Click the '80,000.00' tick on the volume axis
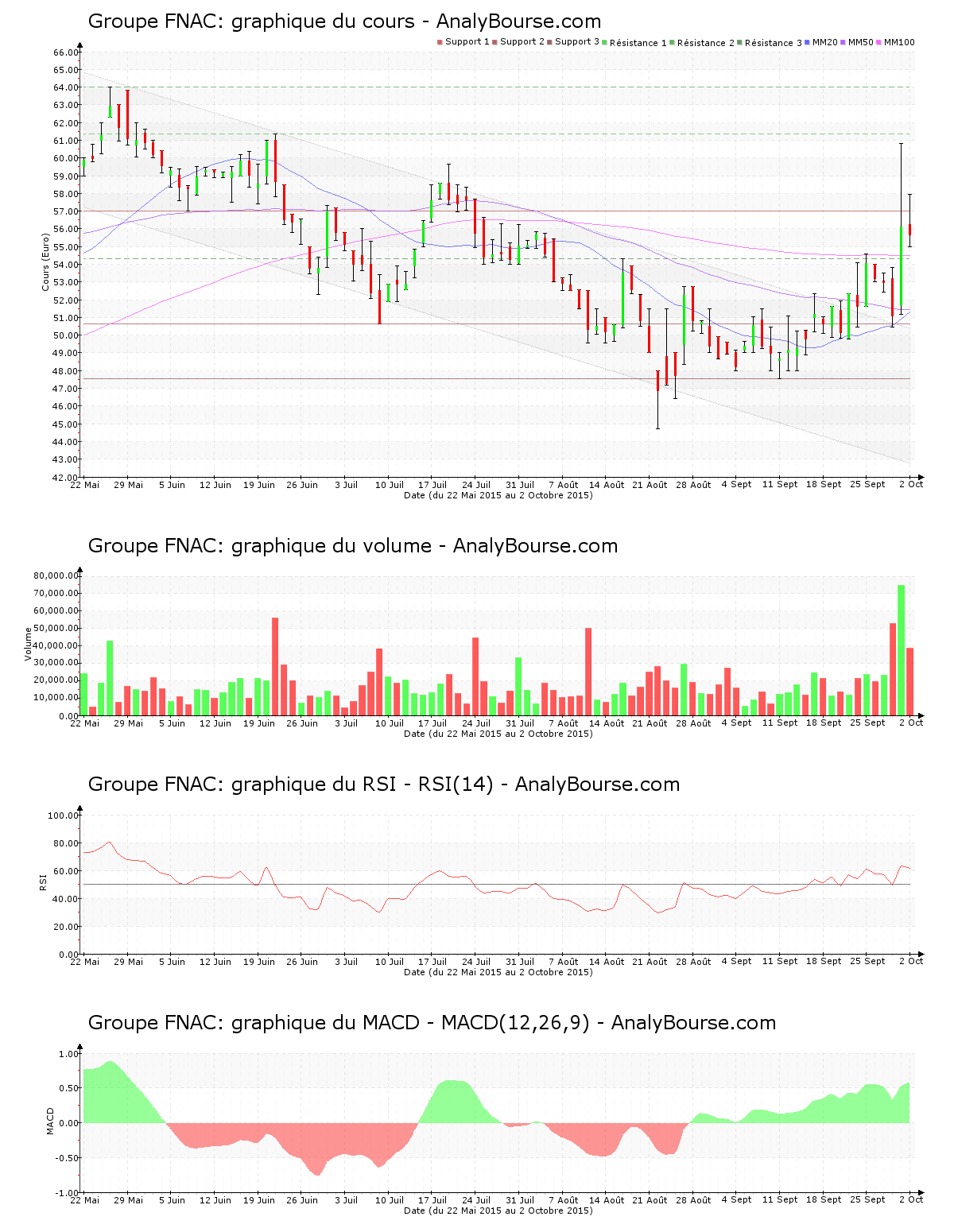954x1232 pixels. (x=56, y=575)
